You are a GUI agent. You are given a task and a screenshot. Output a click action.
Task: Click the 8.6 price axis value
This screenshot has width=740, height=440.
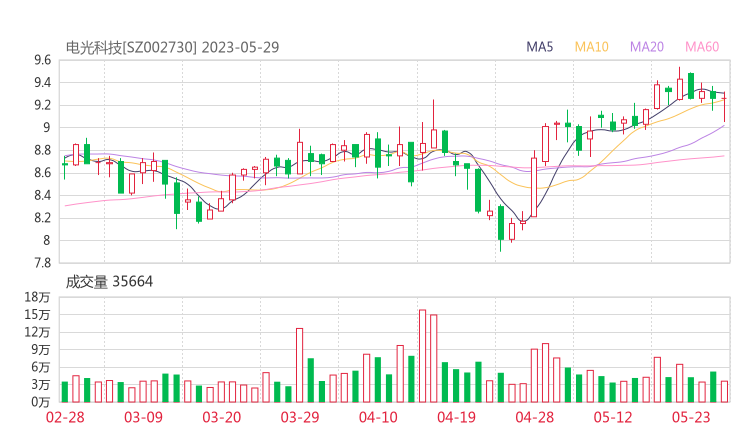[42, 173]
